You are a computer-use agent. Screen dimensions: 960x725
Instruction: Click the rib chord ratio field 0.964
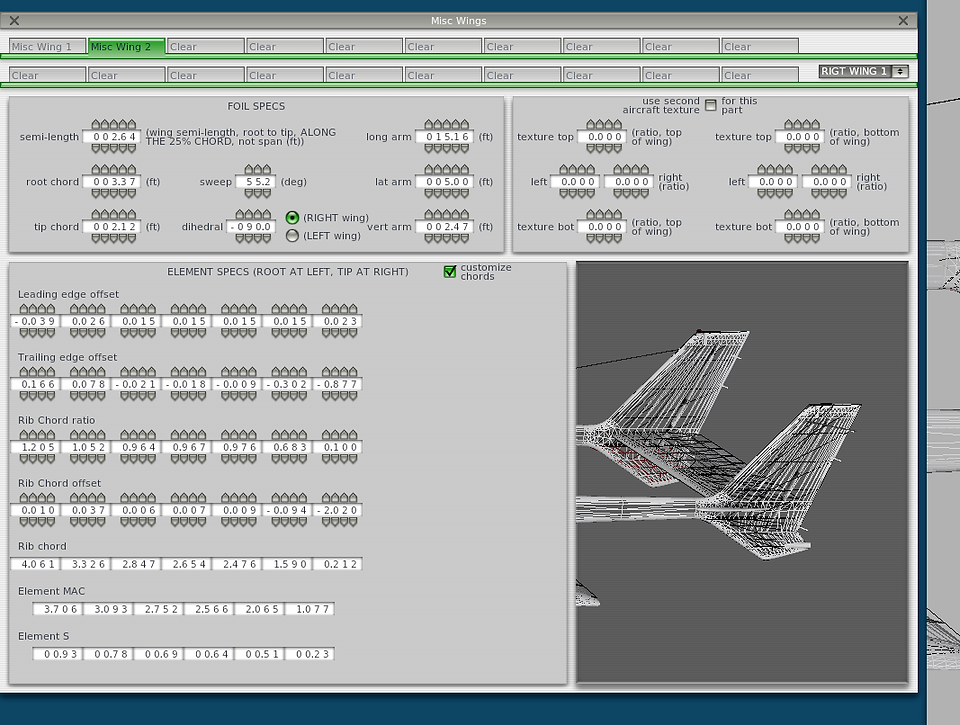138,447
